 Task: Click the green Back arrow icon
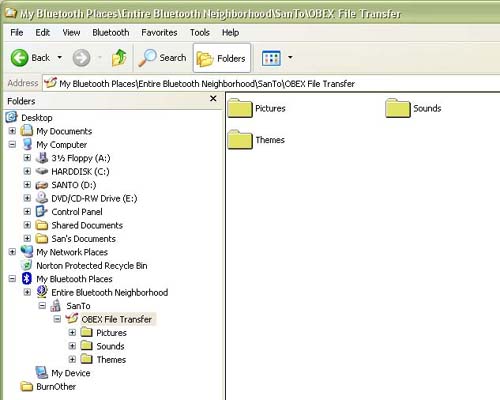(x=19, y=58)
